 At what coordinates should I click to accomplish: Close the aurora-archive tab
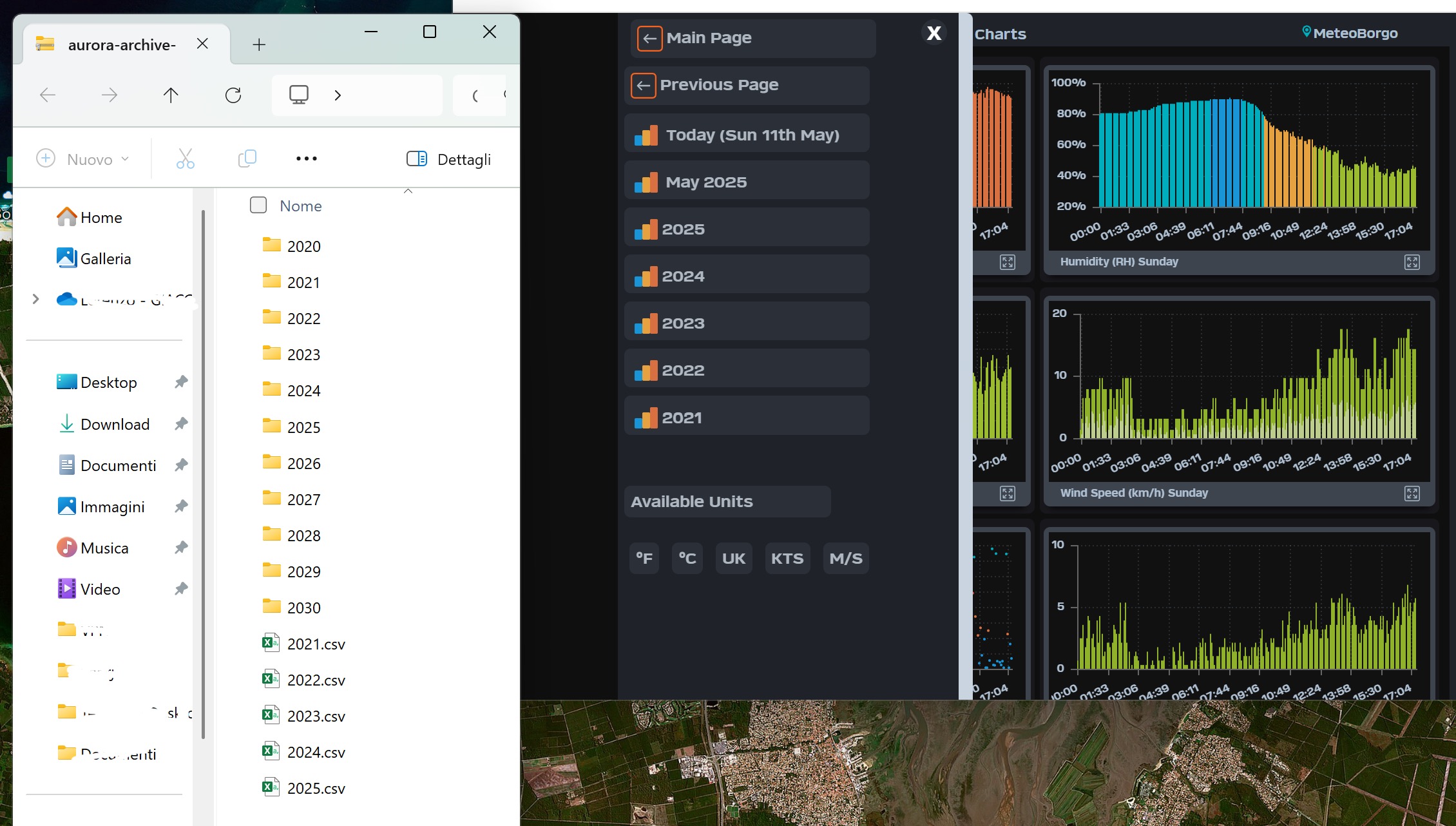202,44
